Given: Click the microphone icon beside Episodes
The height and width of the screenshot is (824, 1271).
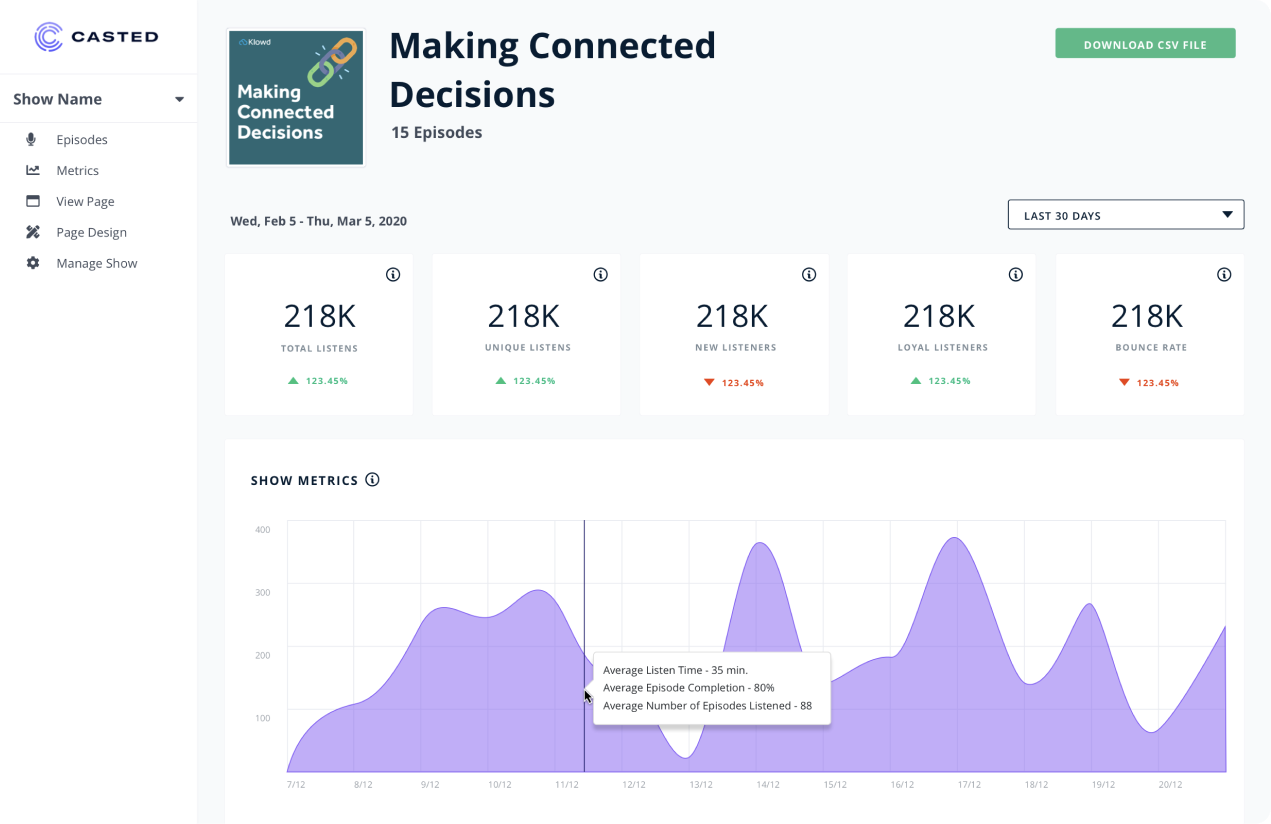Looking at the screenshot, I should (x=33, y=140).
